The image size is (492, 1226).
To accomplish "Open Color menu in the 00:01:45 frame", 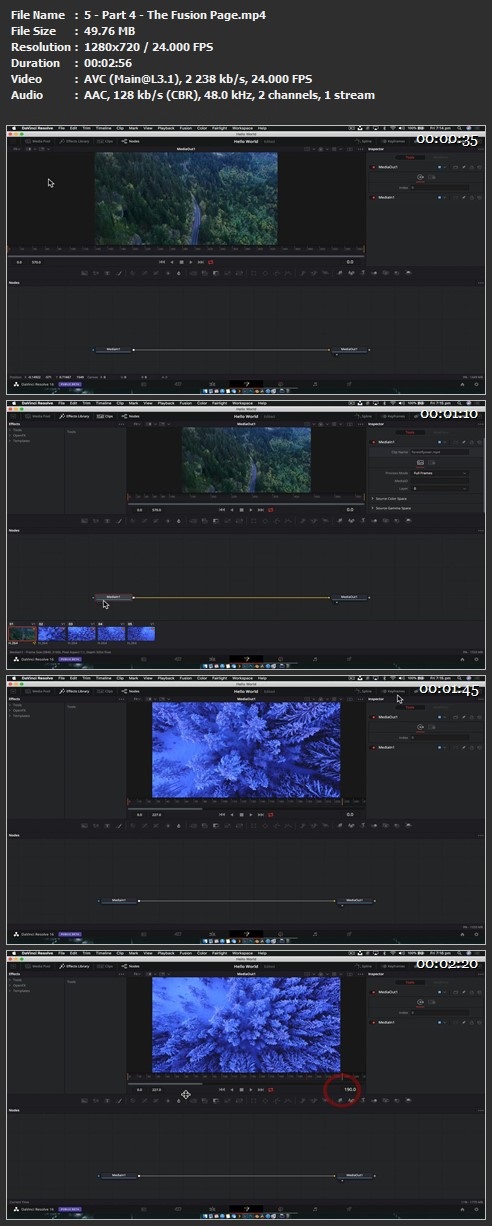I will click(x=201, y=679).
